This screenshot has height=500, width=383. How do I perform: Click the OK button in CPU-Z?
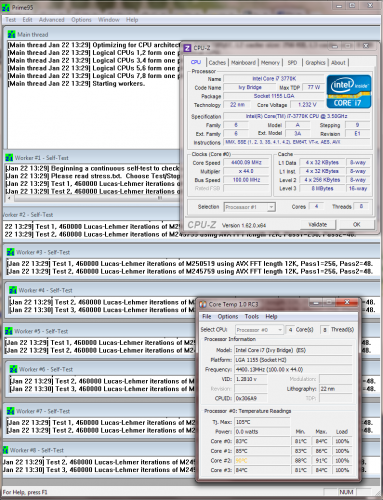pos(357,225)
